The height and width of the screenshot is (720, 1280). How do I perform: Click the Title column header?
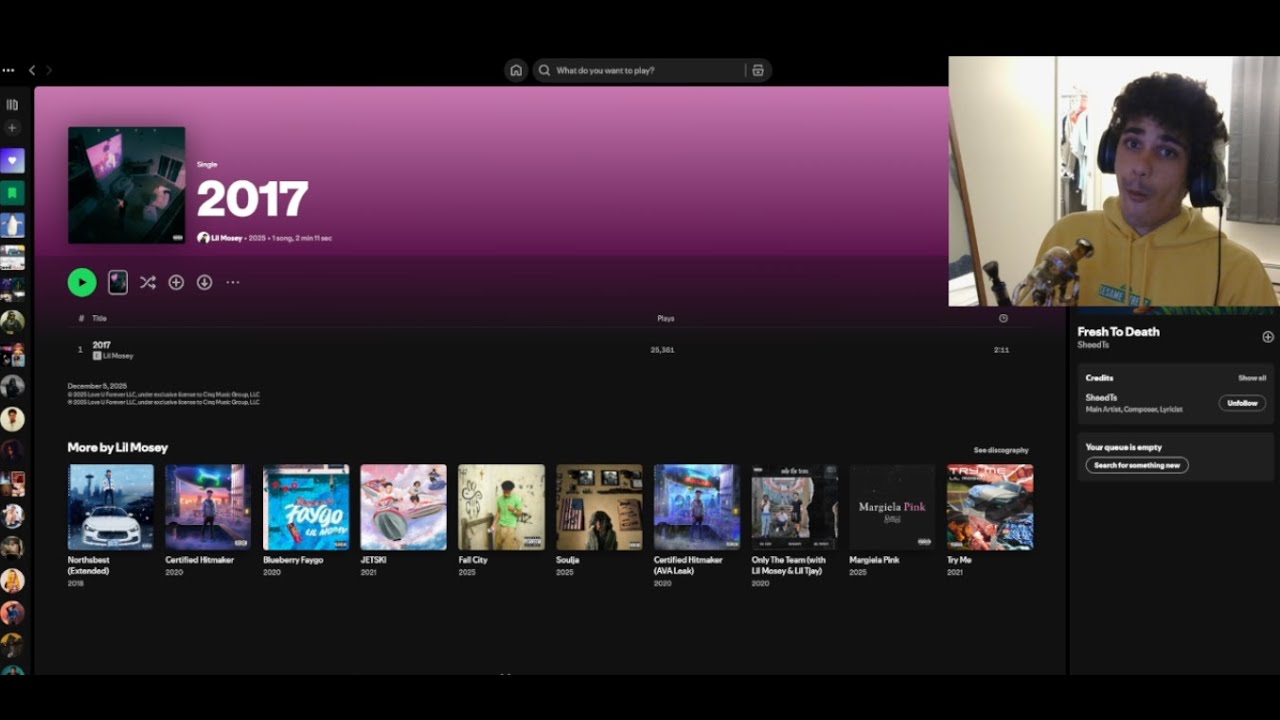[x=99, y=318]
